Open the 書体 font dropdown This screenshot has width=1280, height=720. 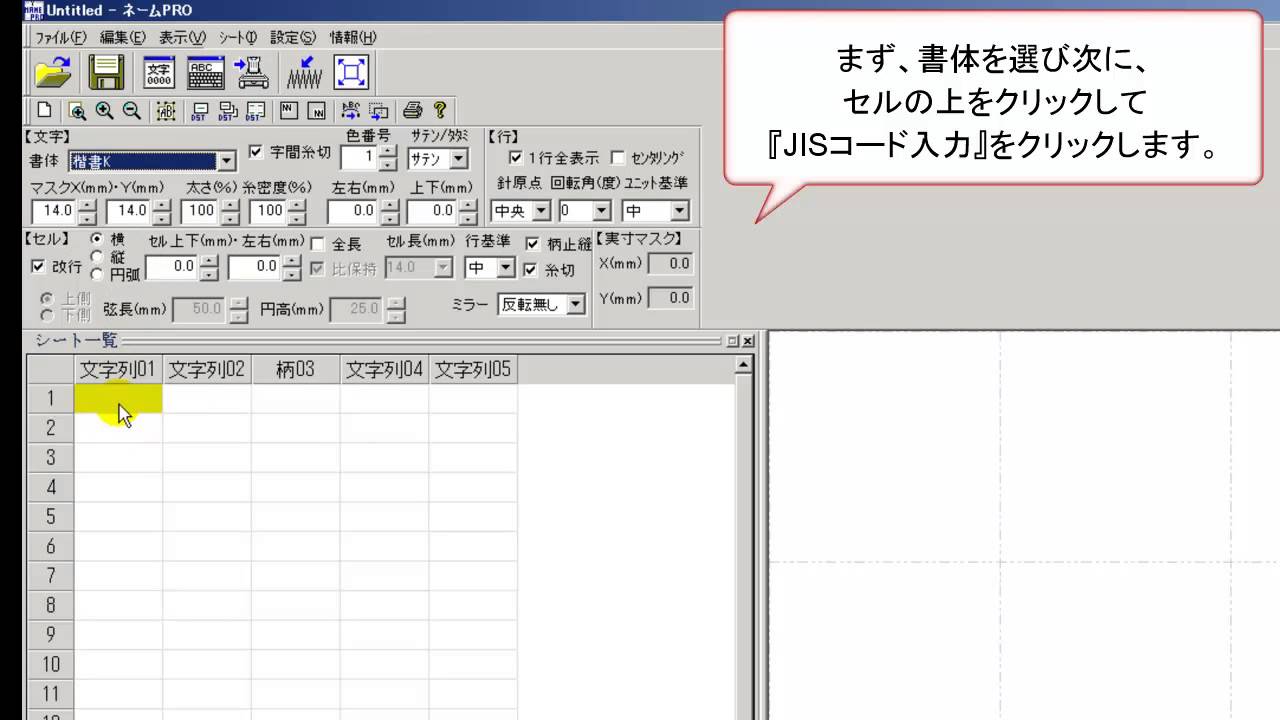pyautogui.click(x=227, y=161)
